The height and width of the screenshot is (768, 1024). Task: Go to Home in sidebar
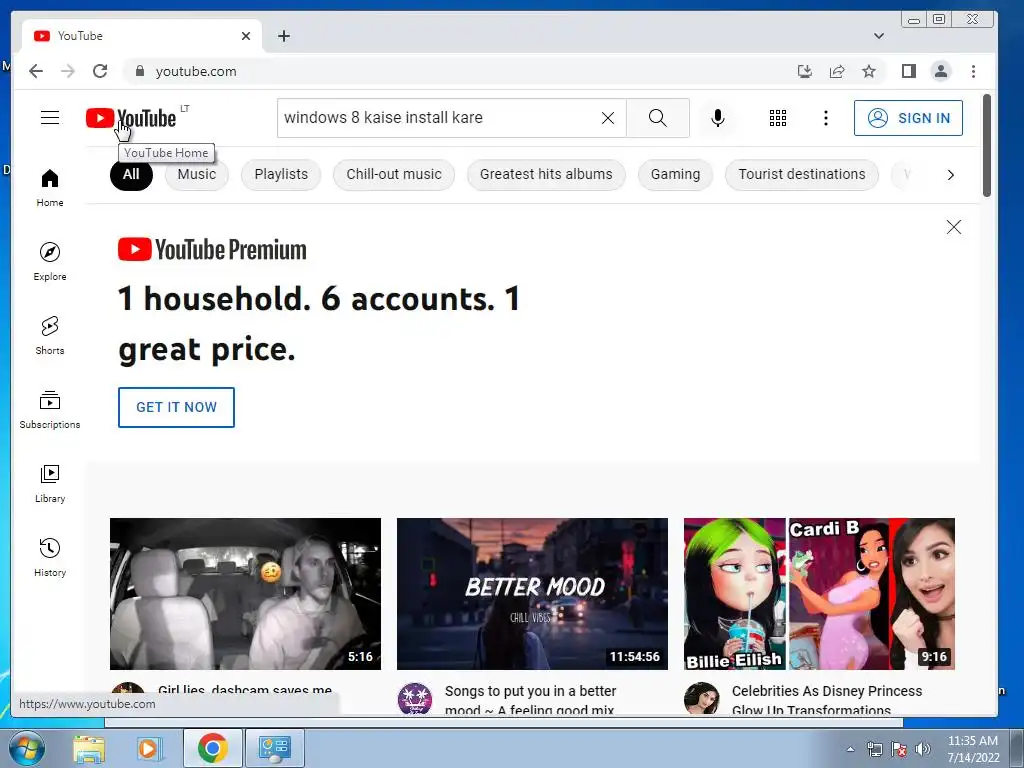tap(50, 188)
